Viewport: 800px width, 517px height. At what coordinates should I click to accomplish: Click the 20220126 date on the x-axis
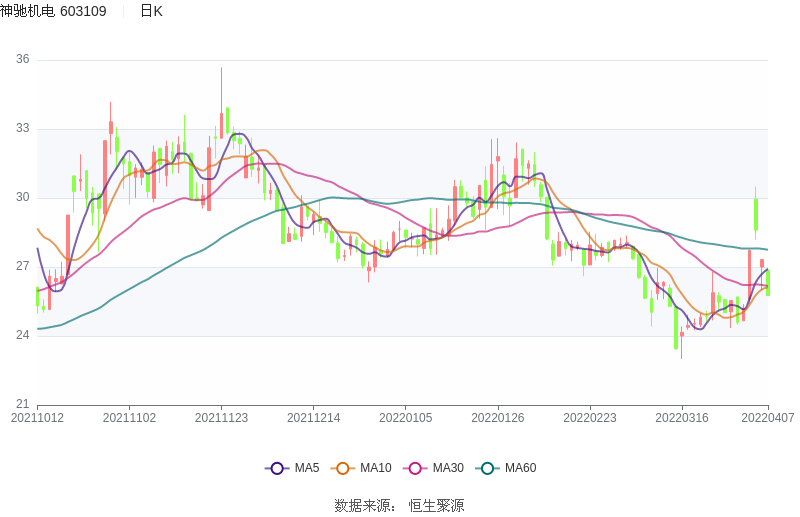click(497, 418)
